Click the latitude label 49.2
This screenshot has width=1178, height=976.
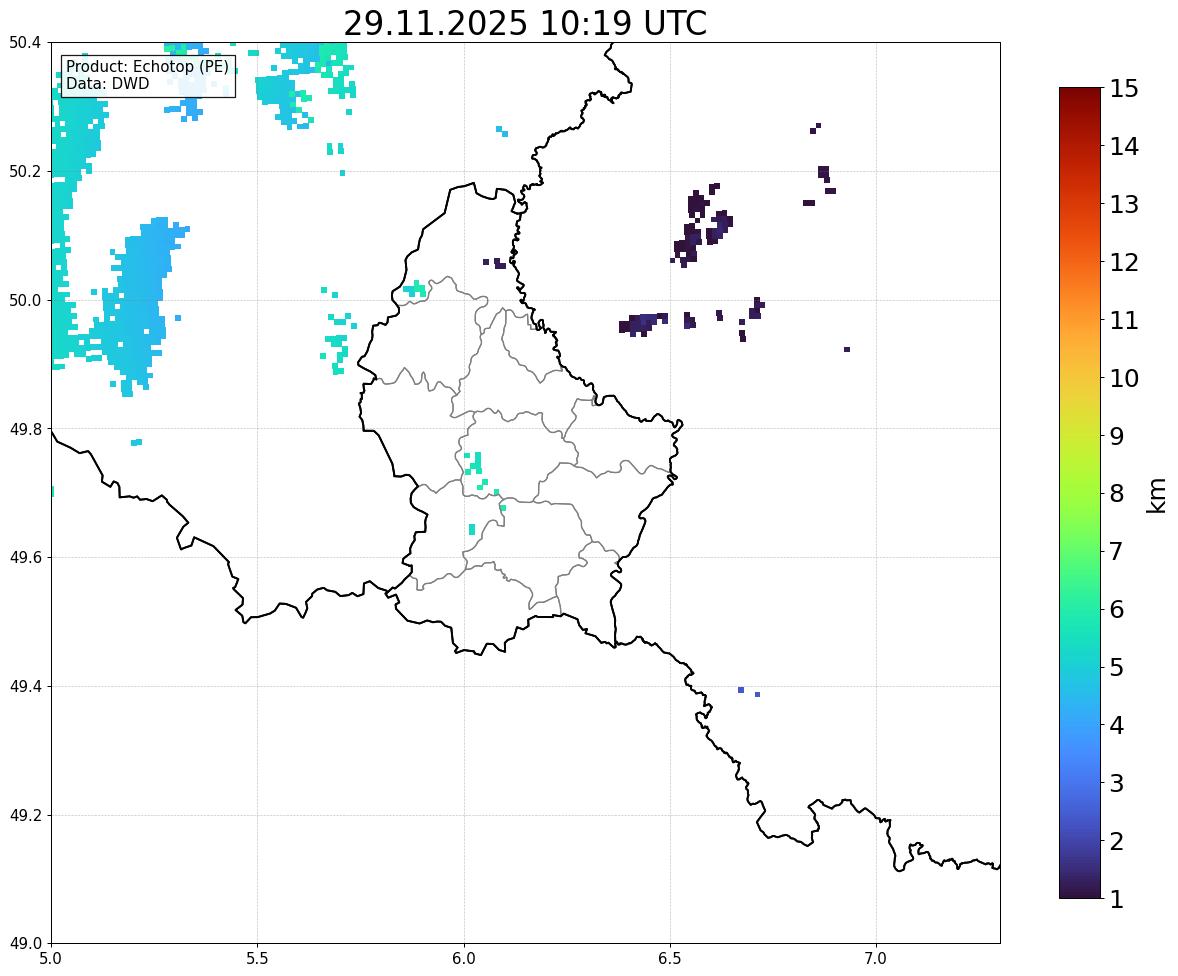pos(25,815)
